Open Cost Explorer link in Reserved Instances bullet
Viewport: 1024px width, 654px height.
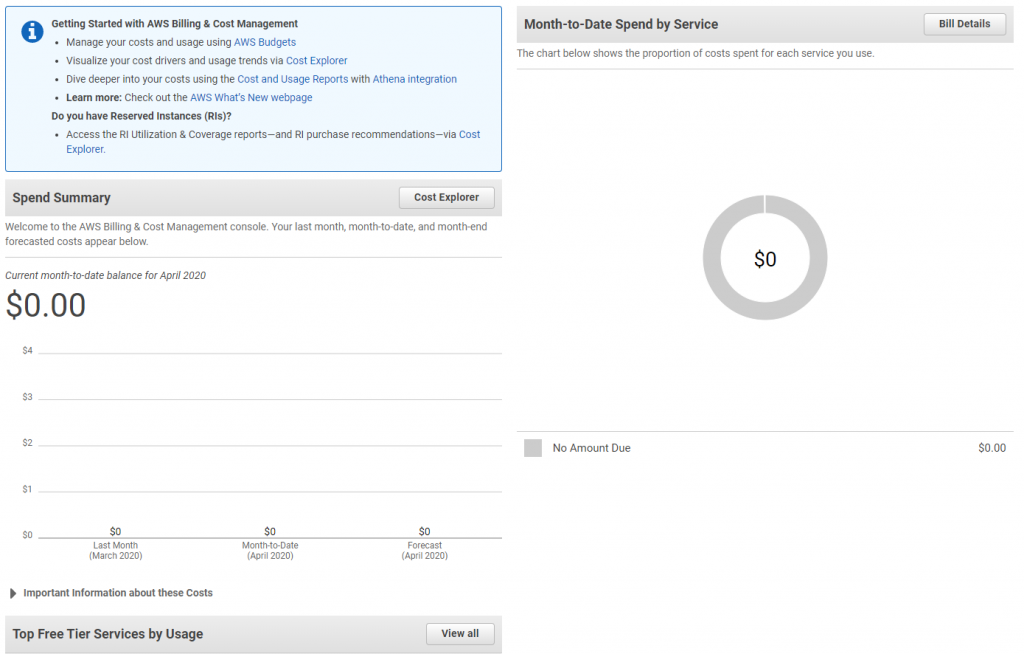click(x=469, y=134)
